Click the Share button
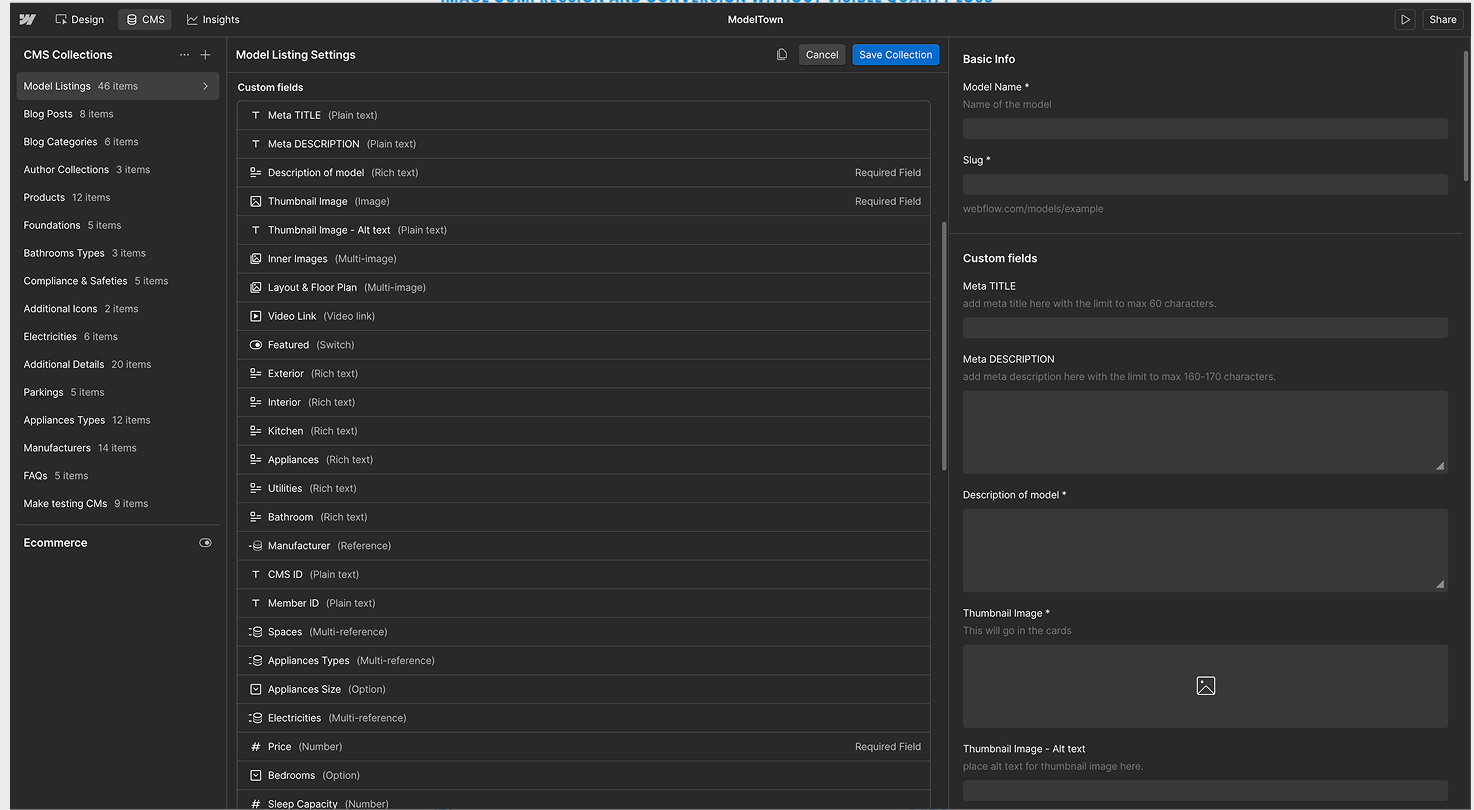Screen dimensions: 1474x810 (1443, 19)
